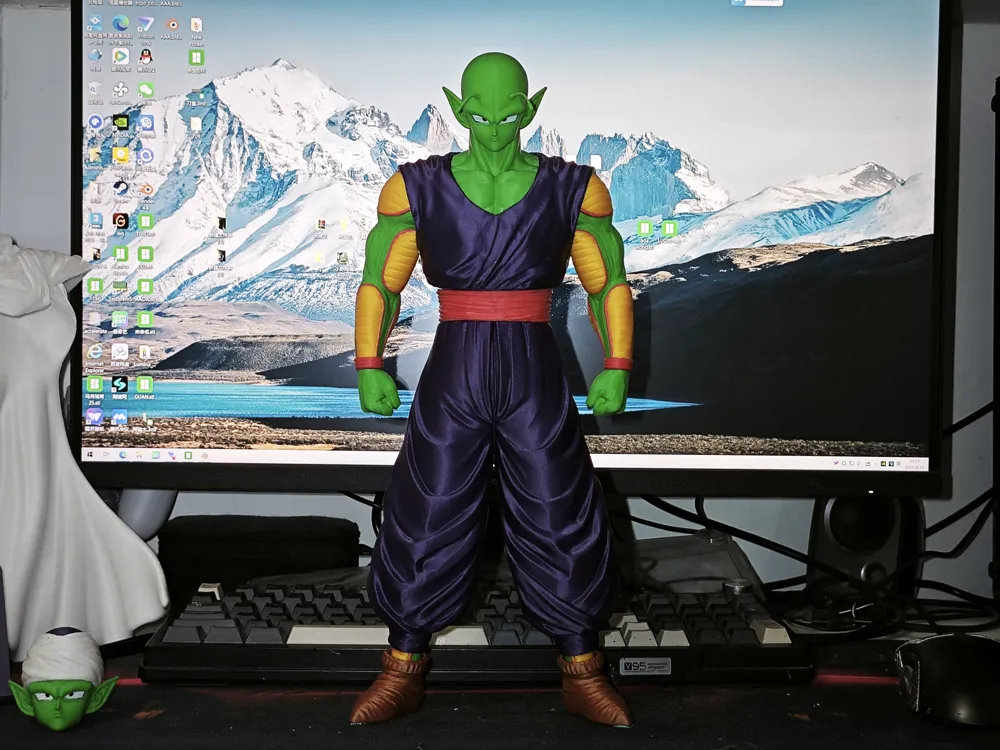Open the Recycle Bin desktop icon
Screen dimensions: 1000x750
[x=95, y=89]
